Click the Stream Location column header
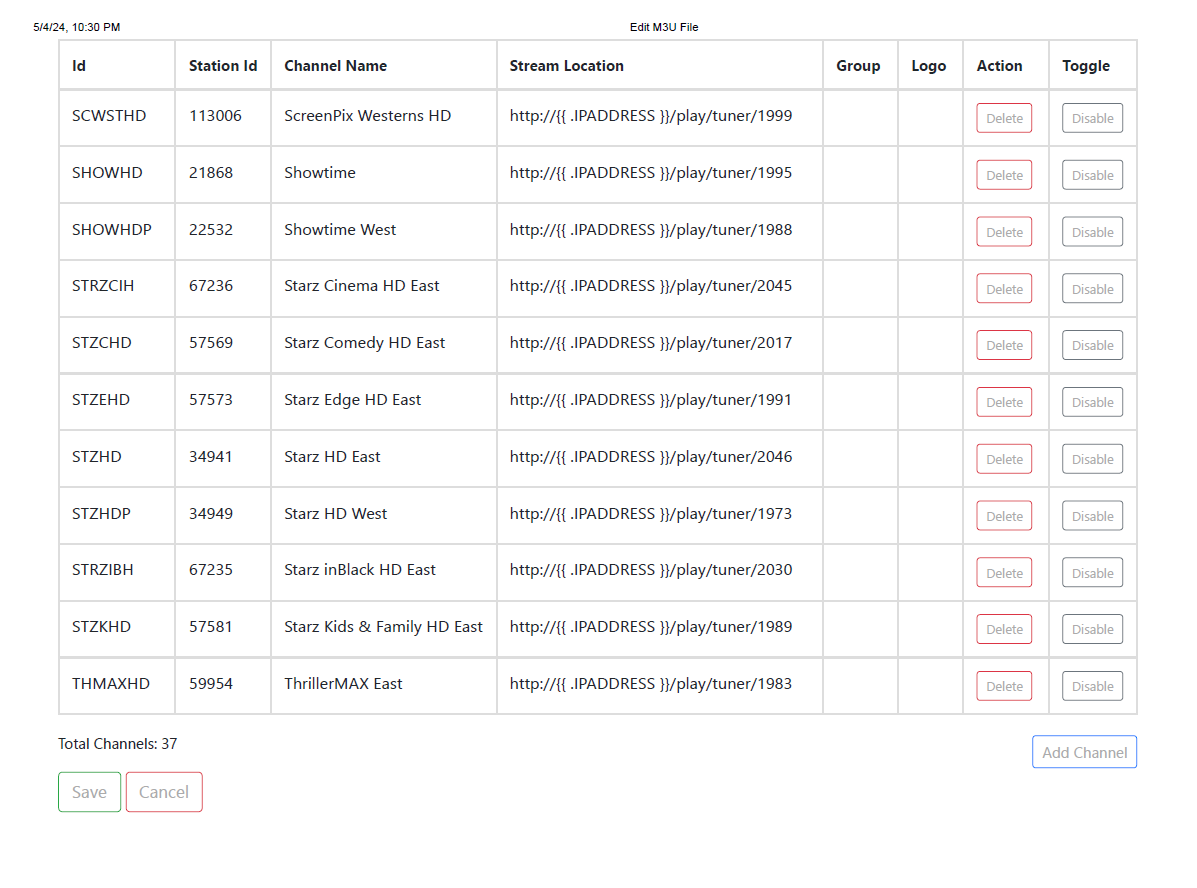1197x888 pixels. pyautogui.click(x=566, y=66)
